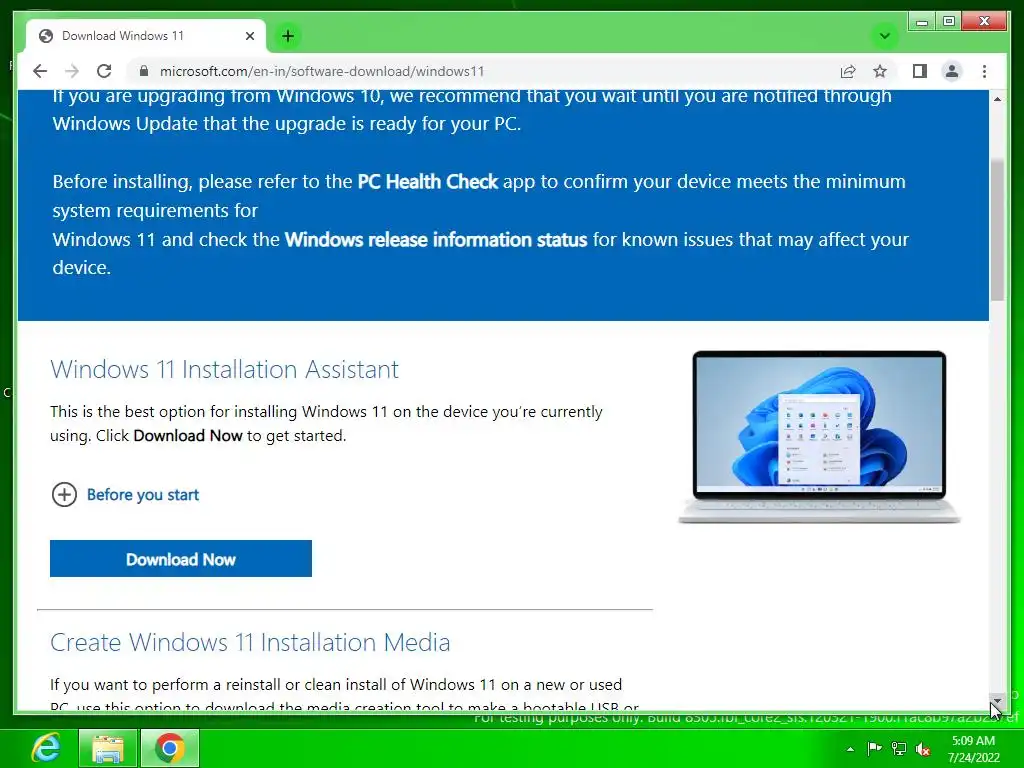Click the share page icon in address bar
1024x768 pixels.
(x=848, y=71)
